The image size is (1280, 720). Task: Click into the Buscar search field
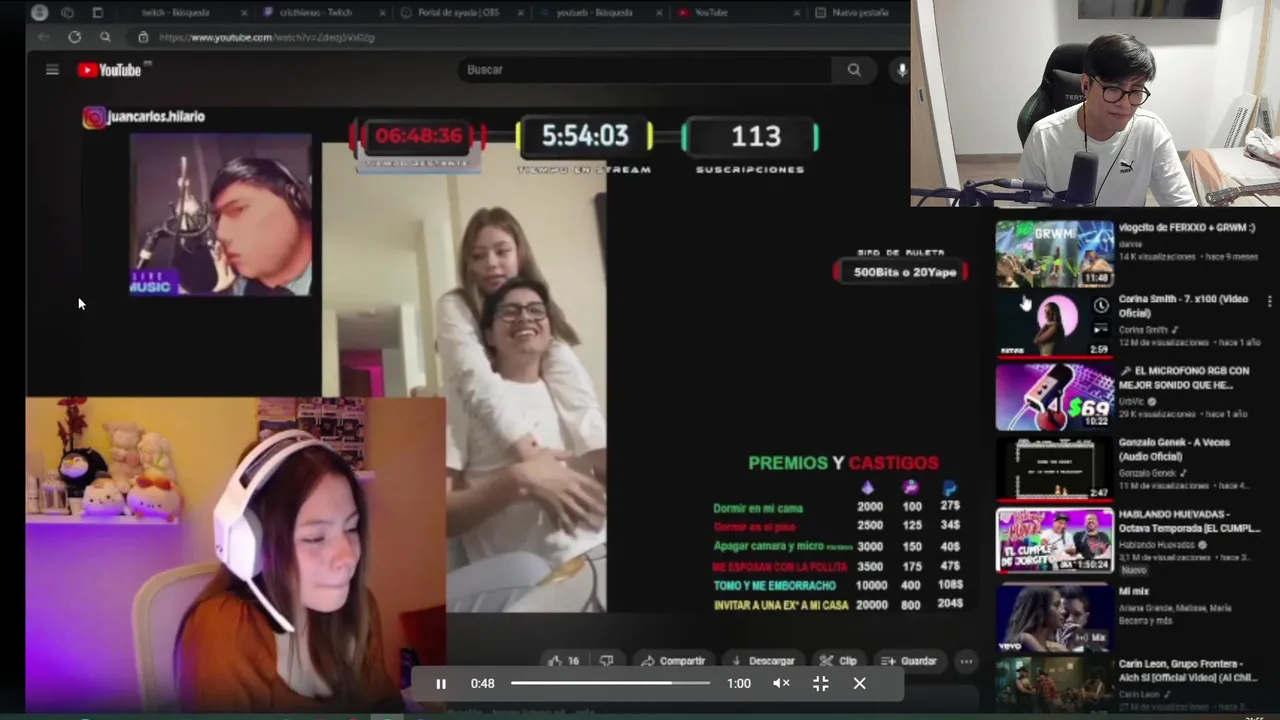click(645, 70)
